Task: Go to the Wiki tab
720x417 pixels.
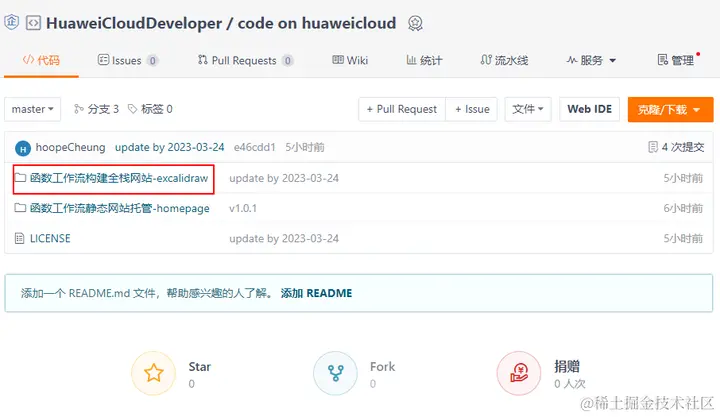Action: [350, 60]
